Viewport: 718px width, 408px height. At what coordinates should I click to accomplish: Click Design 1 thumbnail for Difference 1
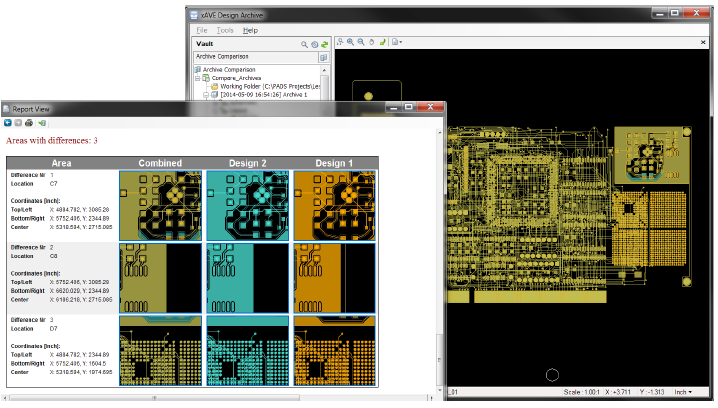click(x=335, y=206)
